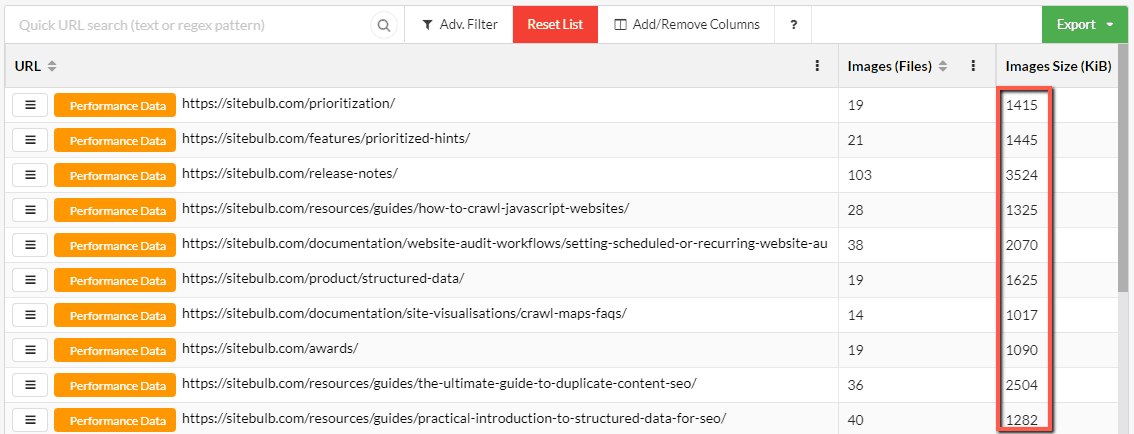Click the magnifier search icon
1134x434 pixels.
[384, 25]
